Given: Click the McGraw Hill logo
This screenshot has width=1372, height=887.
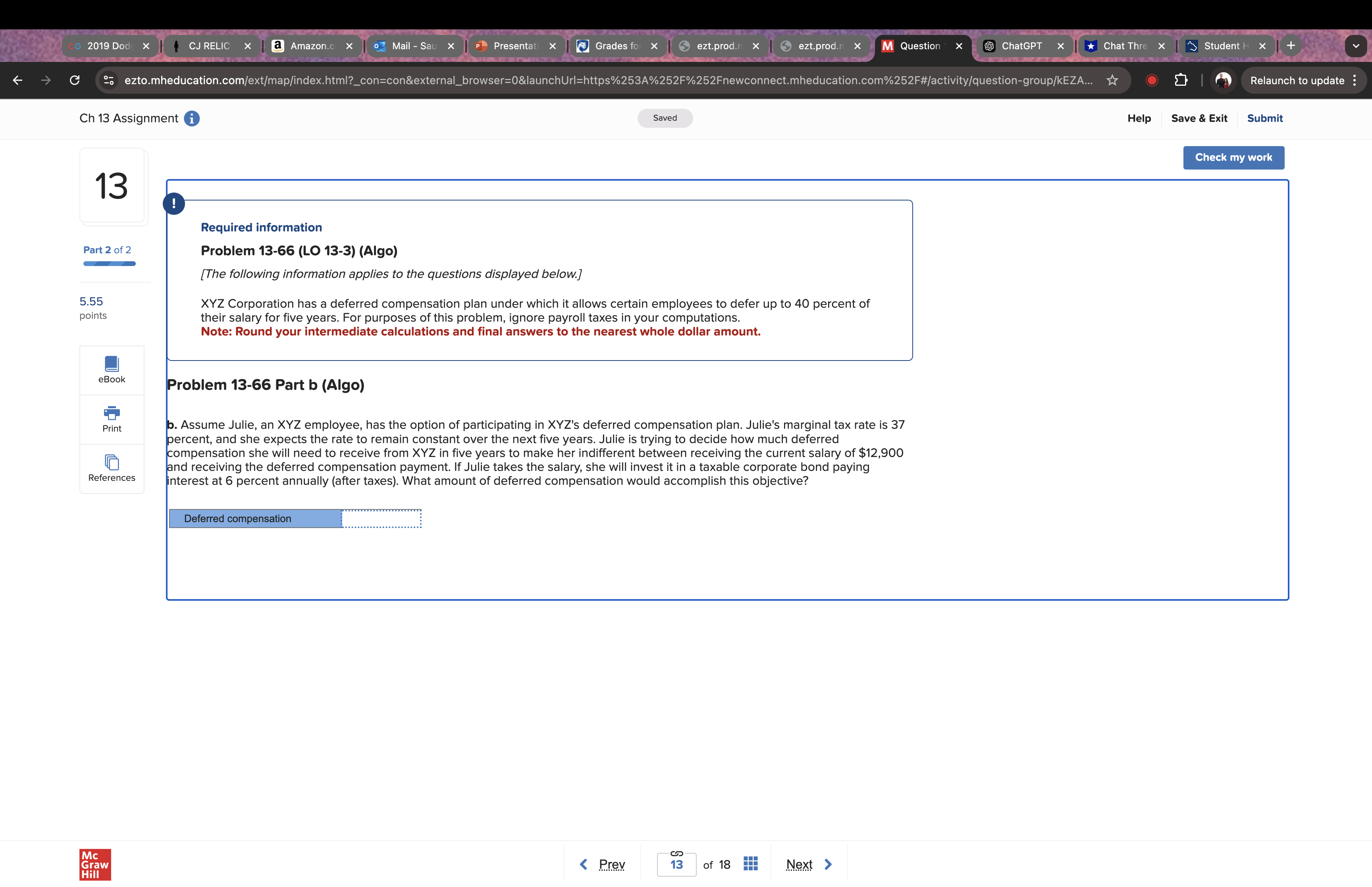Looking at the screenshot, I should pyautogui.click(x=95, y=864).
